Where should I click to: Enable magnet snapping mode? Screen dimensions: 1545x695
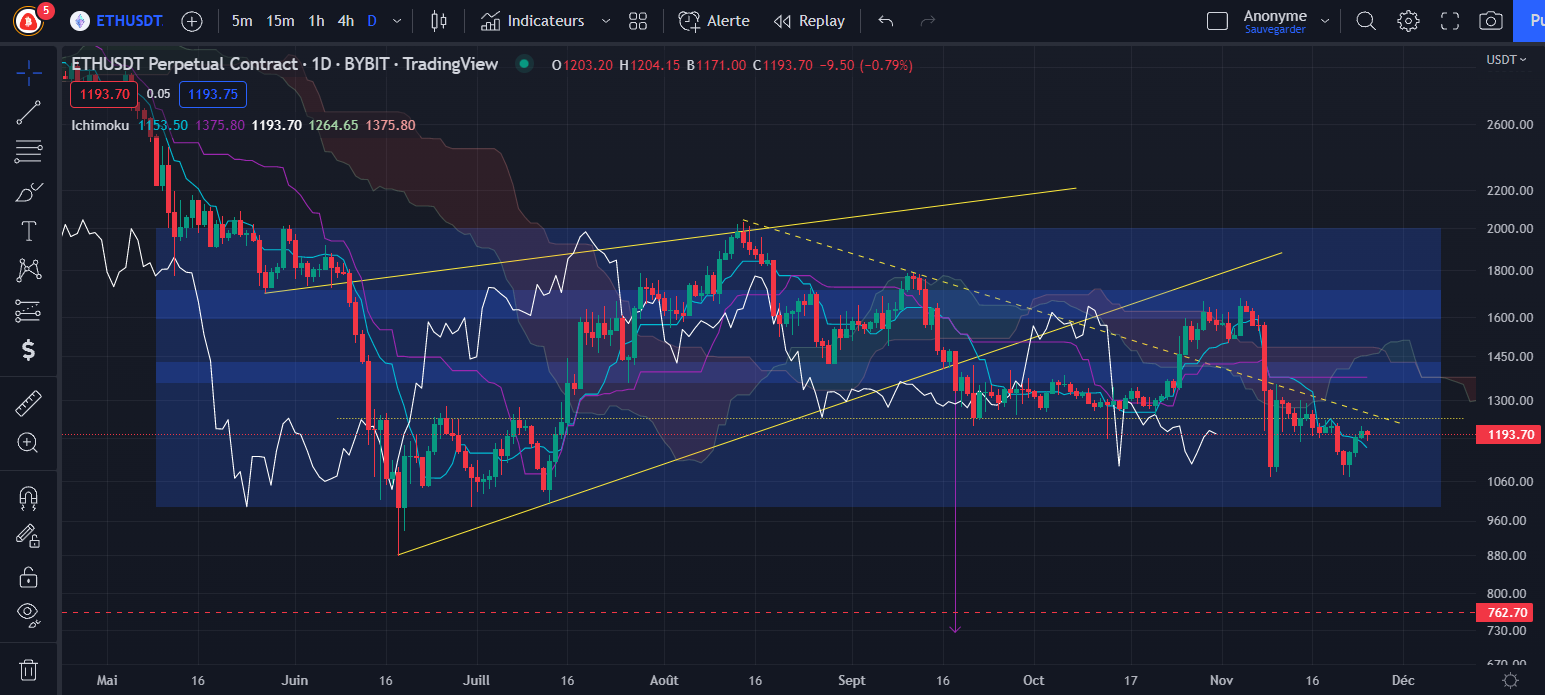[x=28, y=497]
